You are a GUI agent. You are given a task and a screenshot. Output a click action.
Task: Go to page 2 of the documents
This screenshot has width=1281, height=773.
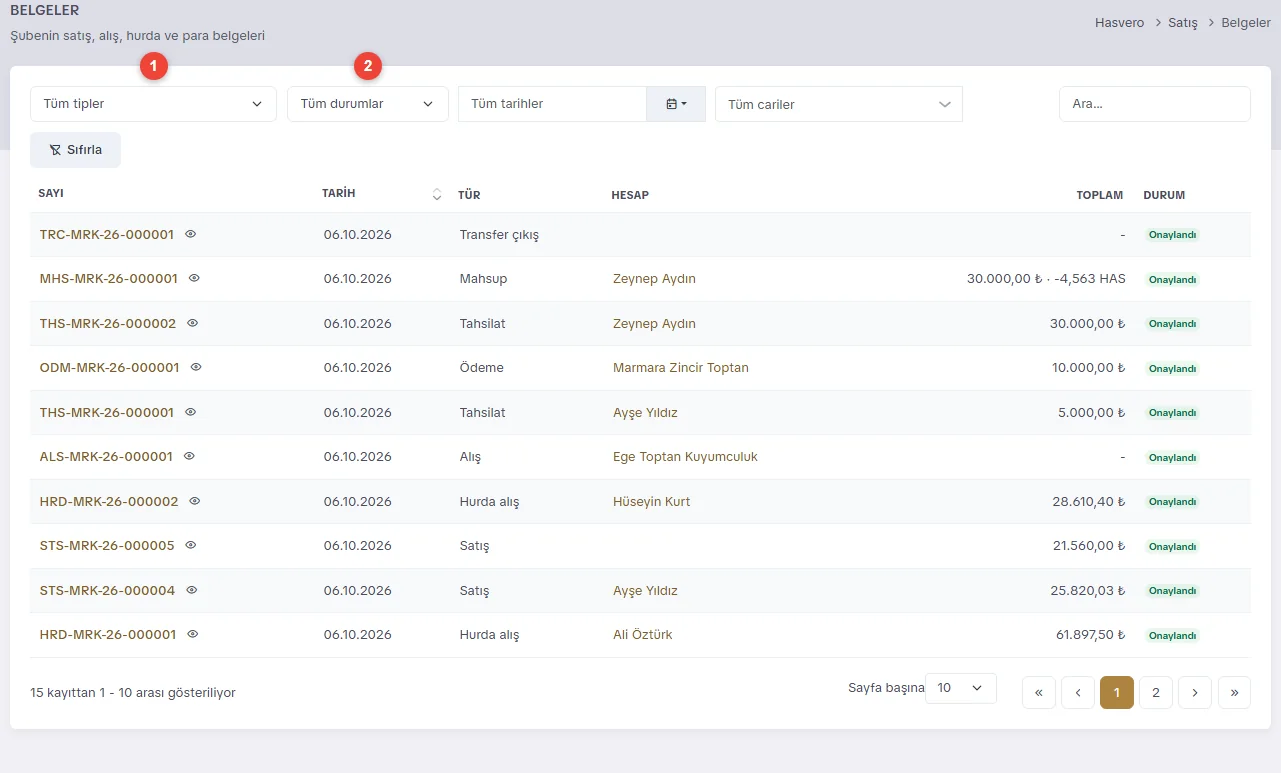(x=1156, y=692)
